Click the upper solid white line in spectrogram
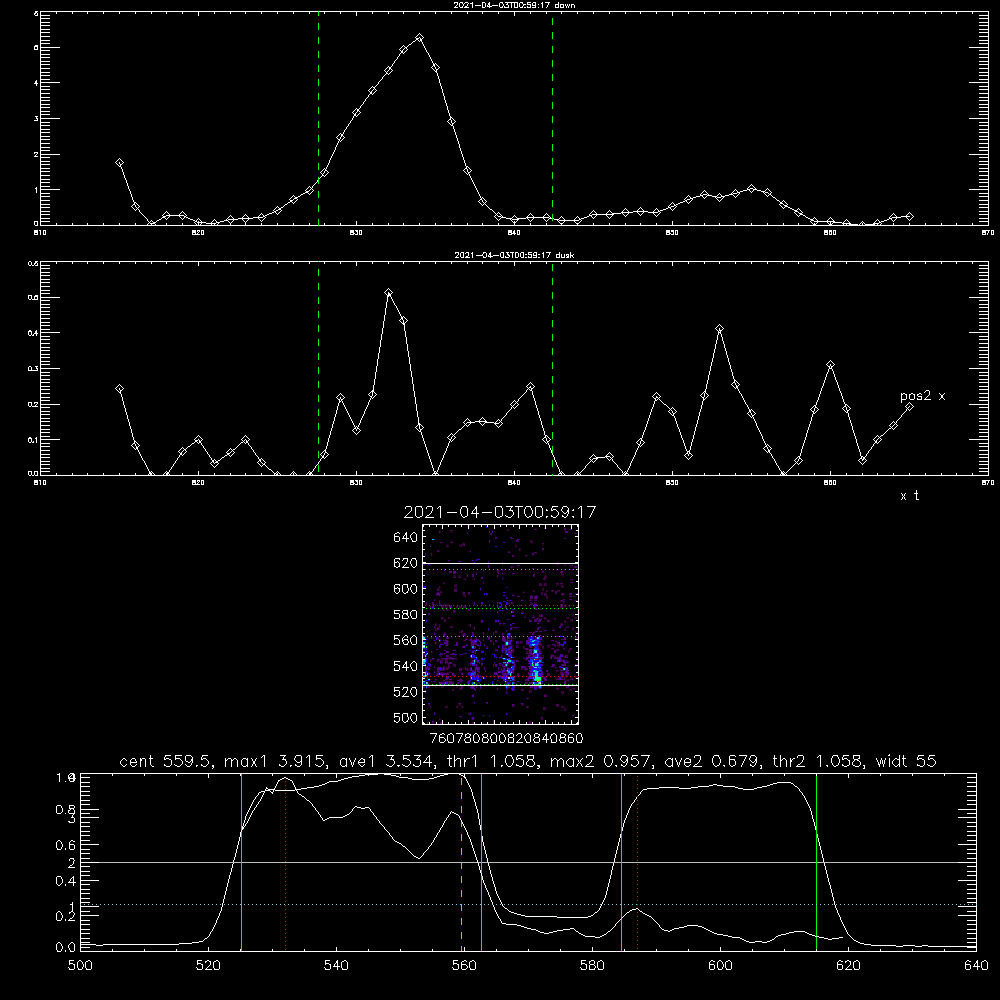Viewport: 1000px width, 1000px height. (x=500, y=563)
